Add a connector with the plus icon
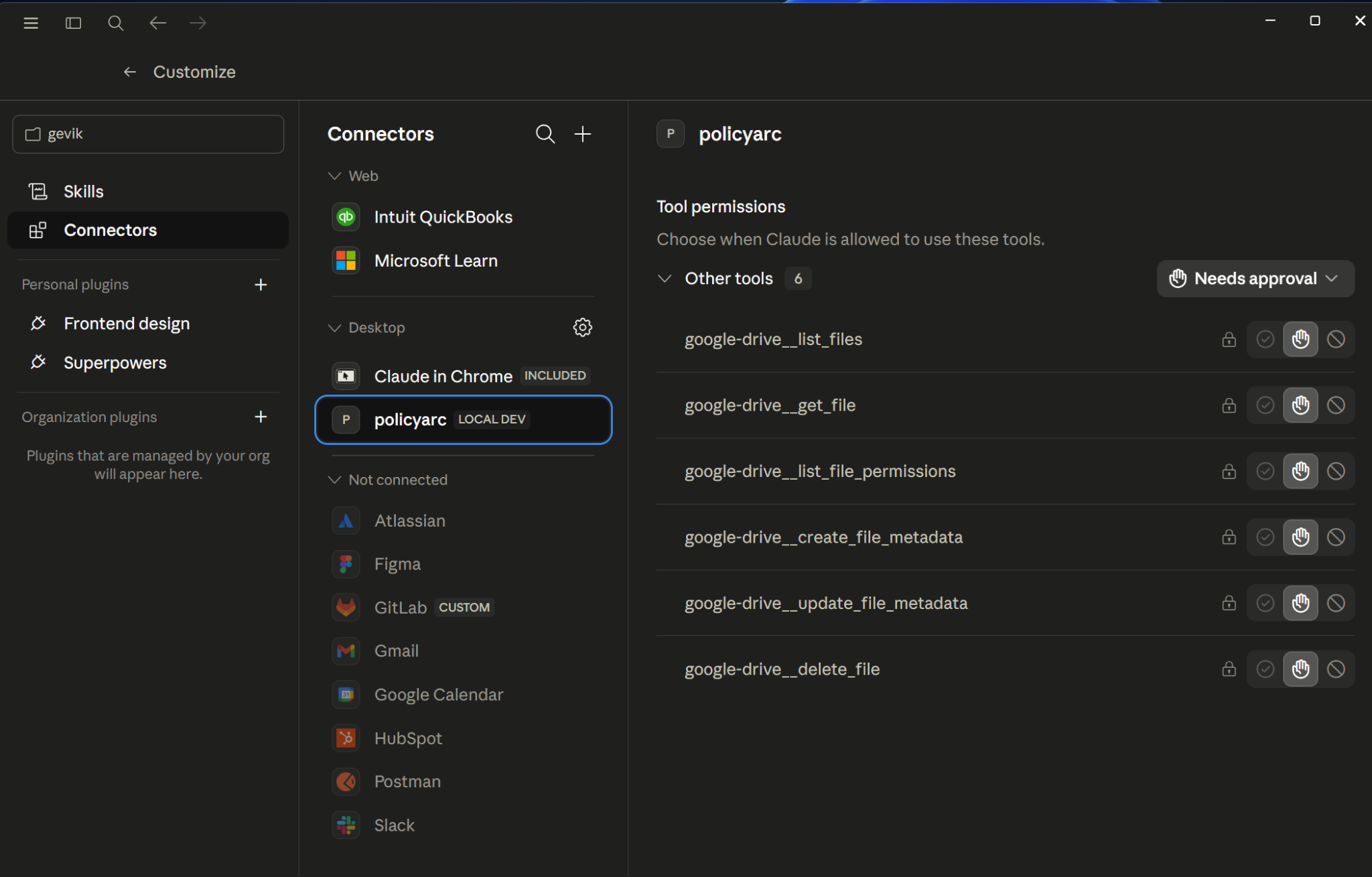1372x877 pixels. pyautogui.click(x=583, y=134)
